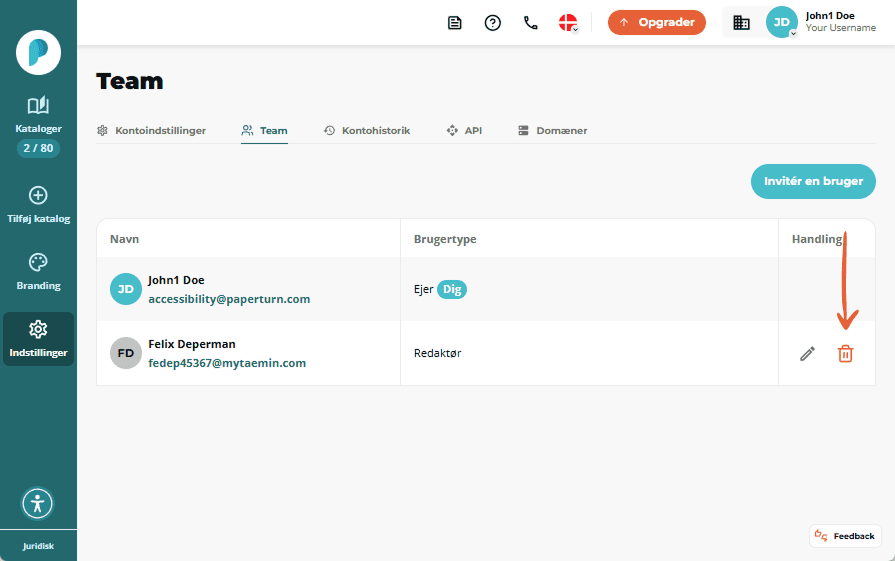Image resolution: width=895 pixels, height=561 pixels.
Task: Click the Dig badge next to Ejer
Action: pyautogui.click(x=452, y=289)
